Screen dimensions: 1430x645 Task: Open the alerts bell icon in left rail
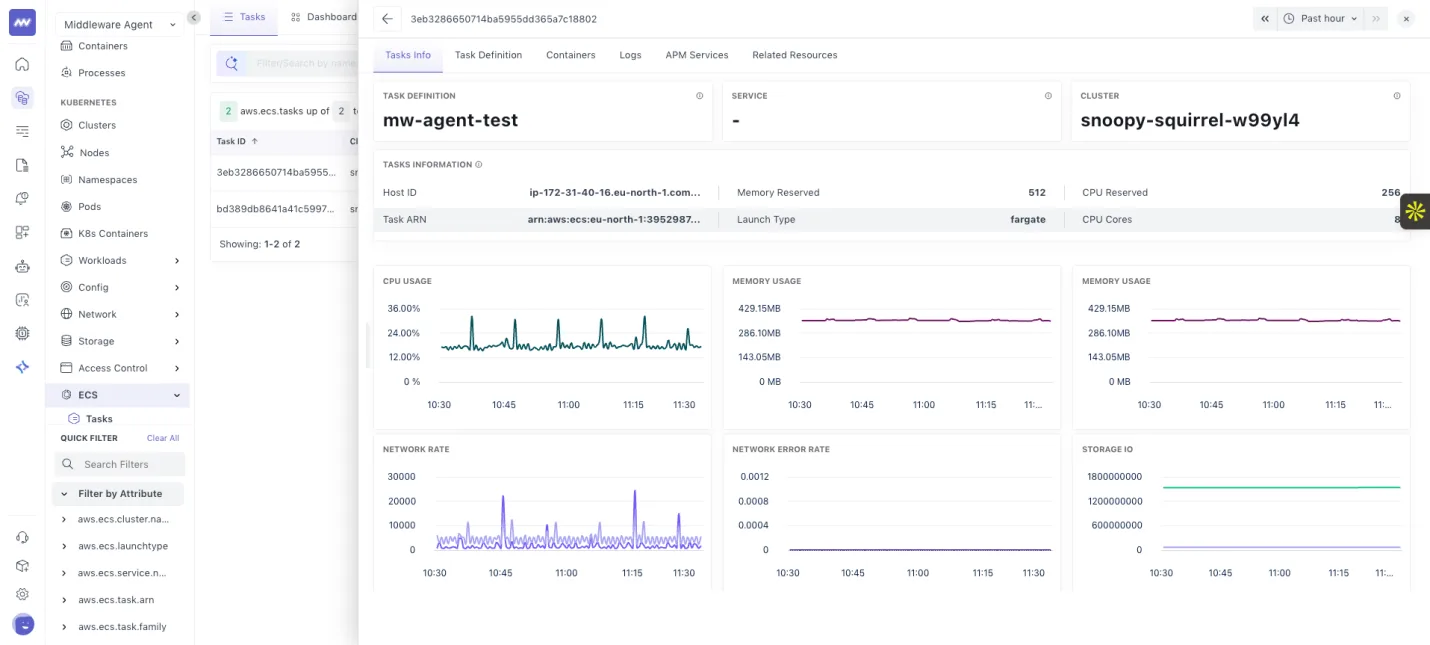(x=22, y=199)
